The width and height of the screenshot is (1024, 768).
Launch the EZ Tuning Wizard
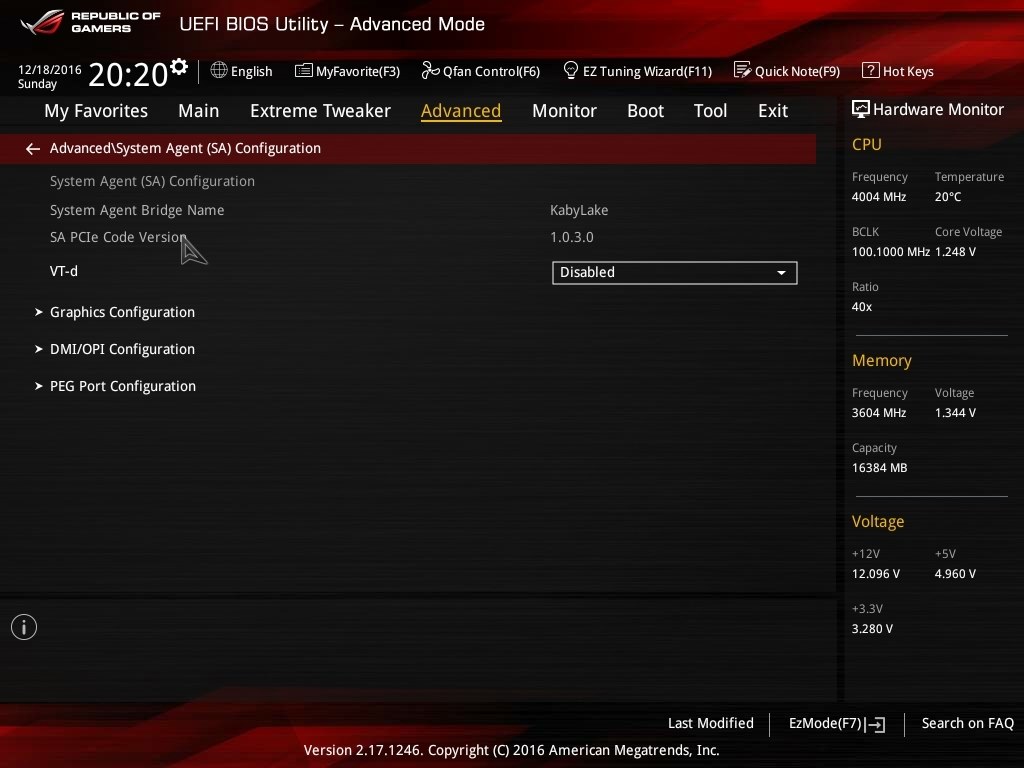pos(638,71)
